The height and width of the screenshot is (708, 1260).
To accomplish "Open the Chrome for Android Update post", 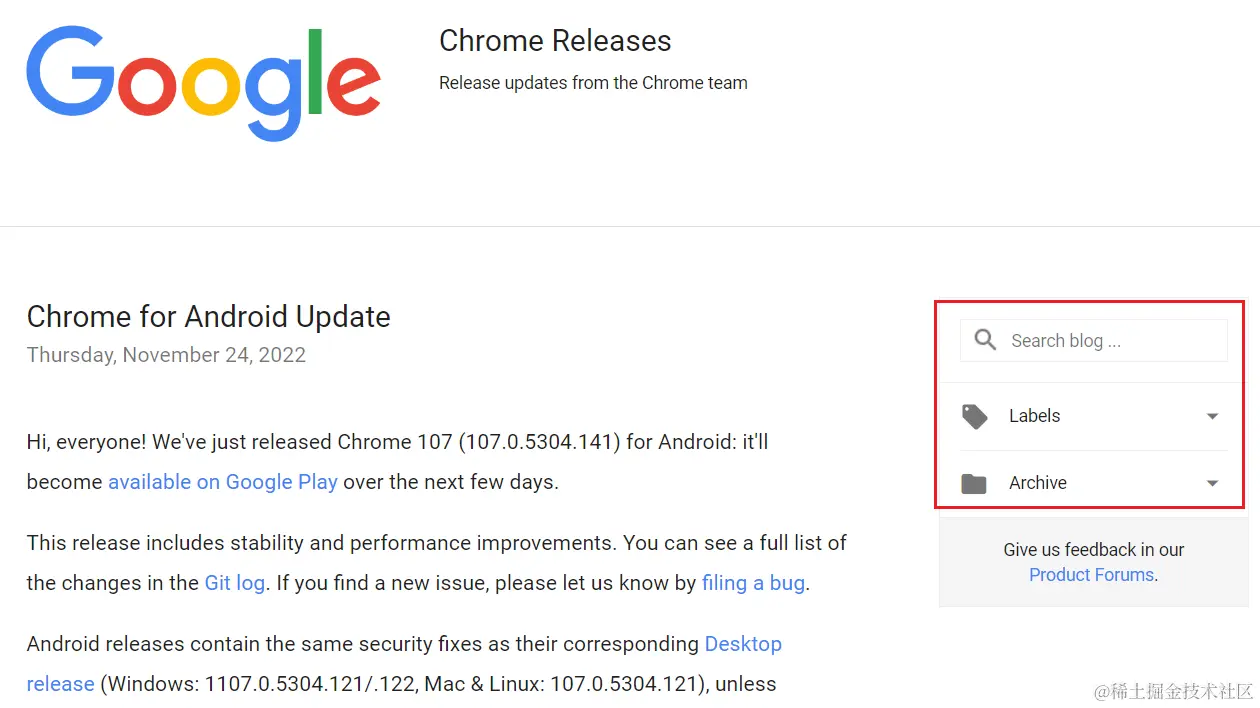I will pyautogui.click(x=208, y=317).
